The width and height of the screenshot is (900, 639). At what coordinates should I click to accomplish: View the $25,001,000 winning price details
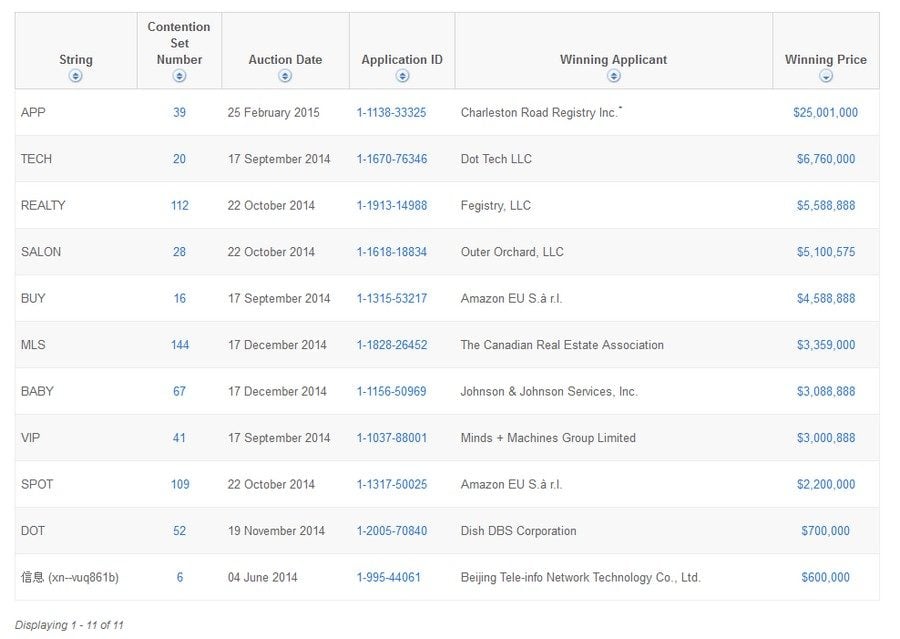[x=825, y=113]
